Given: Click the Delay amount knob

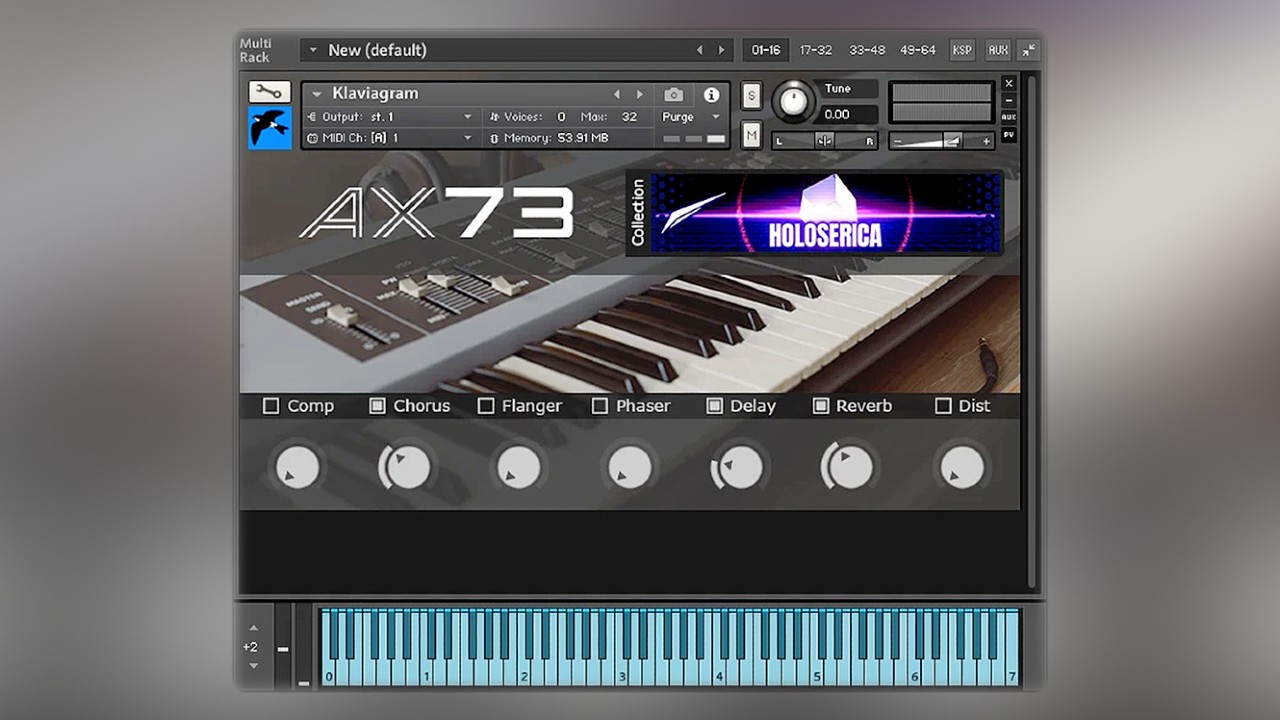Looking at the screenshot, I should 740,467.
